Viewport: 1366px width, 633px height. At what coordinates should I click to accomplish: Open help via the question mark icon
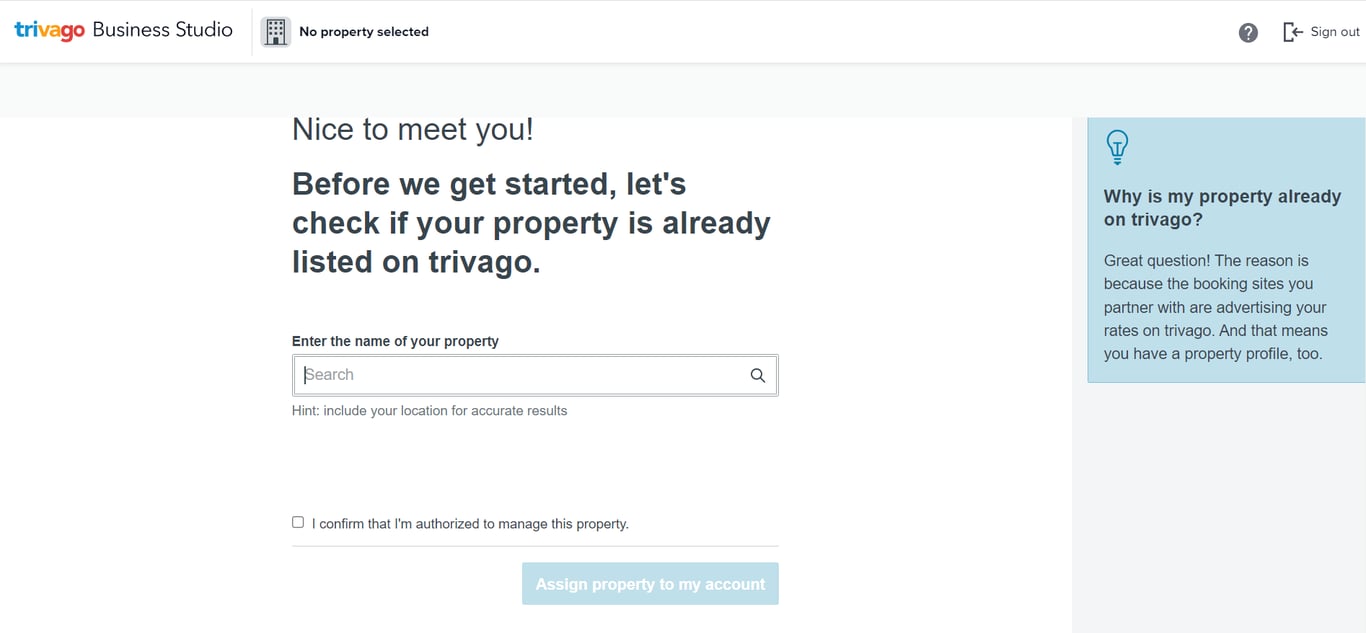pyautogui.click(x=1248, y=32)
